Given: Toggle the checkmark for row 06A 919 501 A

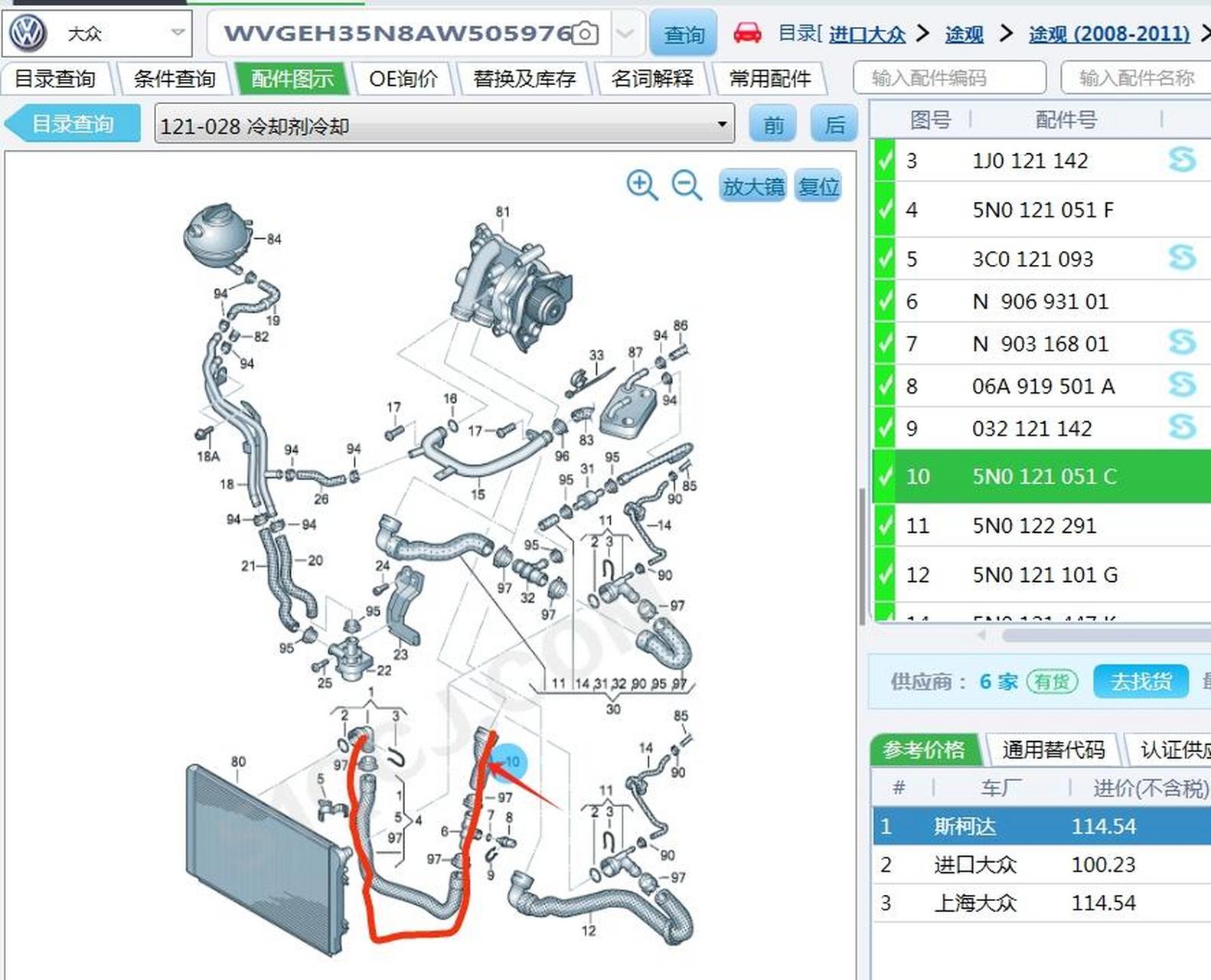Looking at the screenshot, I should click(x=884, y=386).
